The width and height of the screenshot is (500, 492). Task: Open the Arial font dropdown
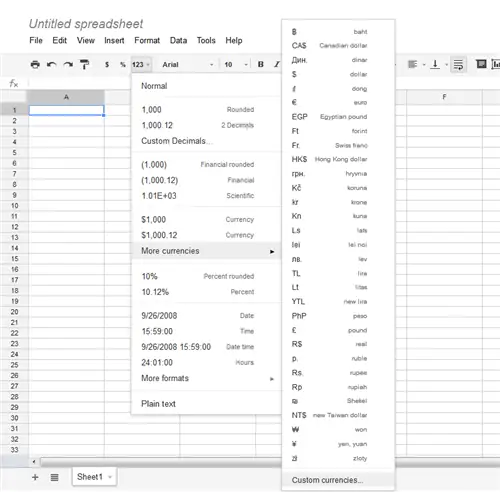(188, 64)
